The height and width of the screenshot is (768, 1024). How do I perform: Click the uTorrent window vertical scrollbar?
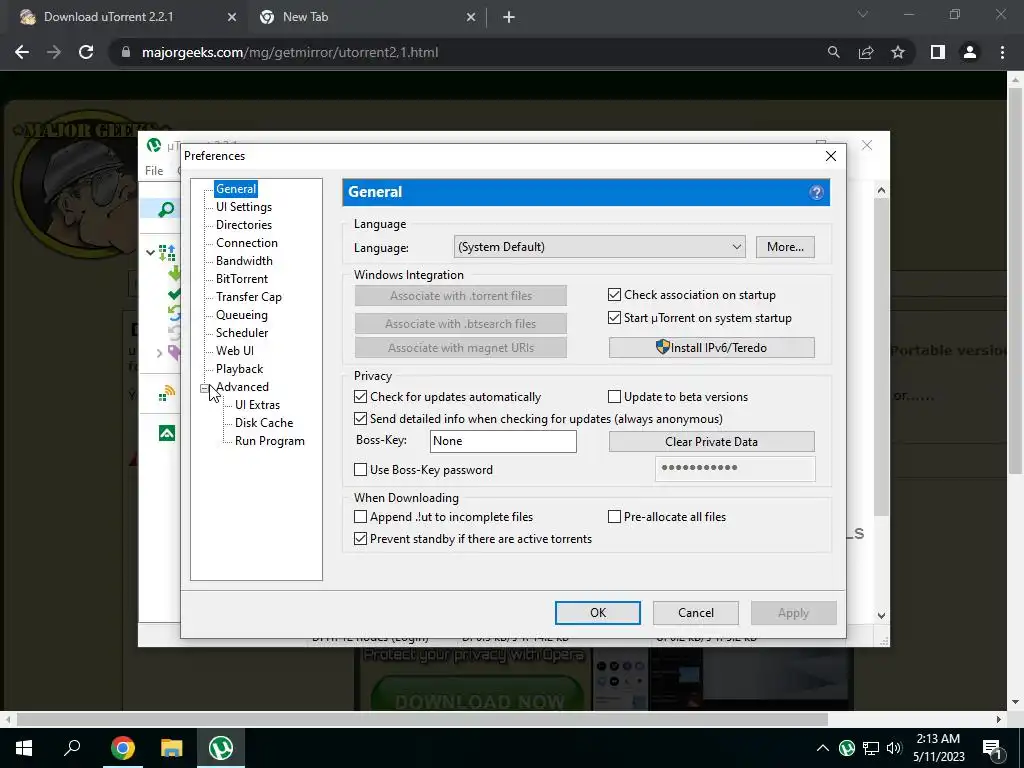click(881, 356)
